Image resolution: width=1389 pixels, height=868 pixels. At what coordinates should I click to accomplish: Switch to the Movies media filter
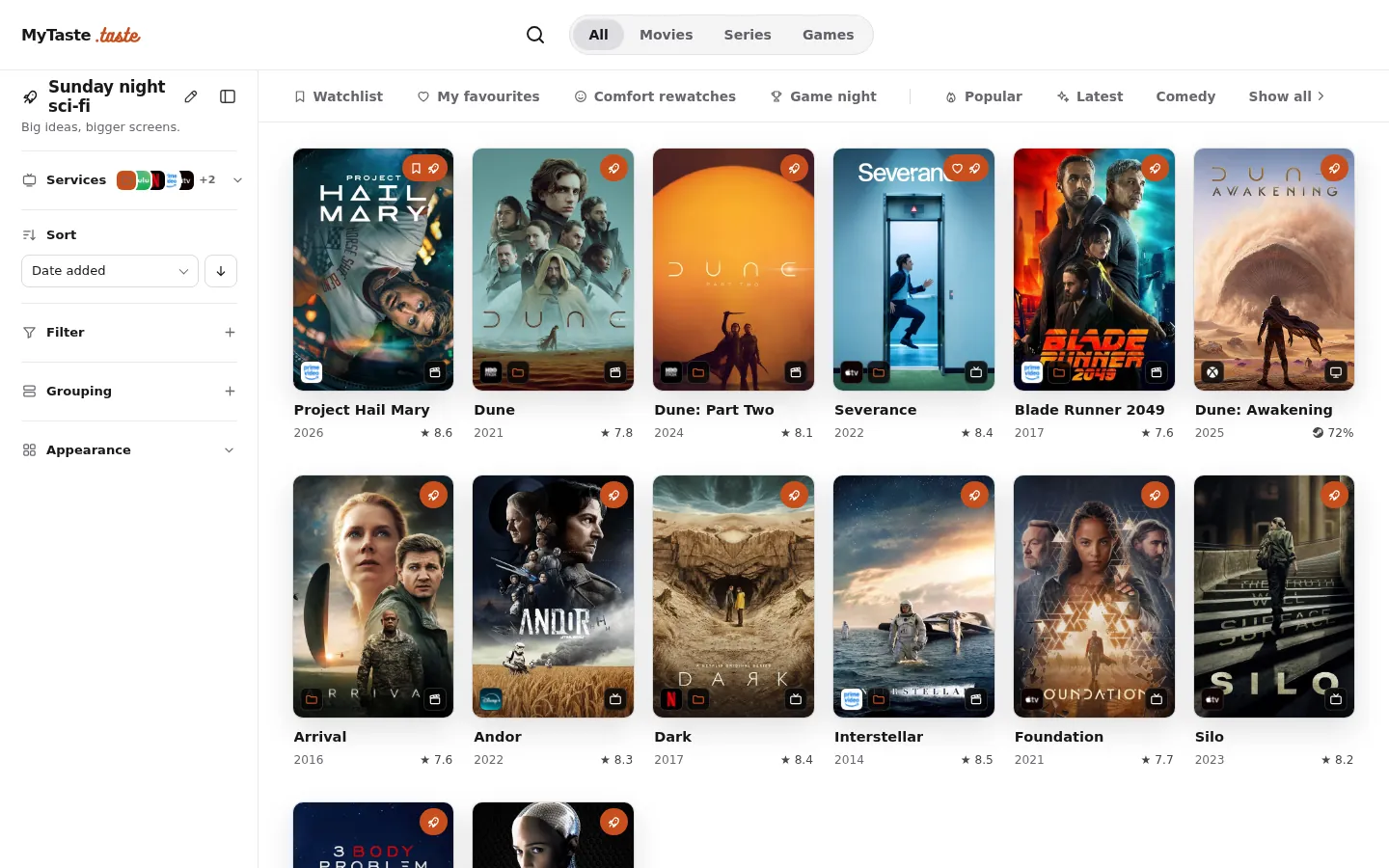667,35
